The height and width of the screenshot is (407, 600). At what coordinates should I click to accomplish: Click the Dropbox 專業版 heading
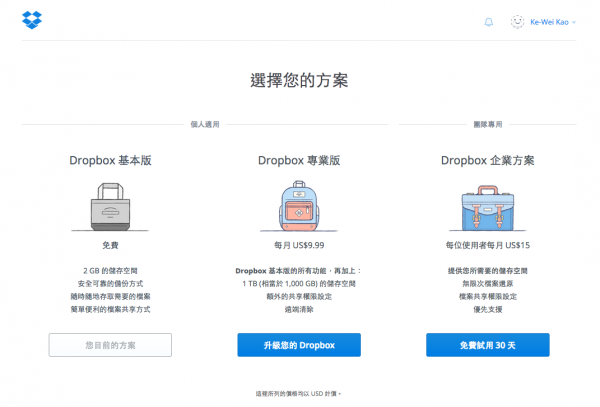[299, 160]
